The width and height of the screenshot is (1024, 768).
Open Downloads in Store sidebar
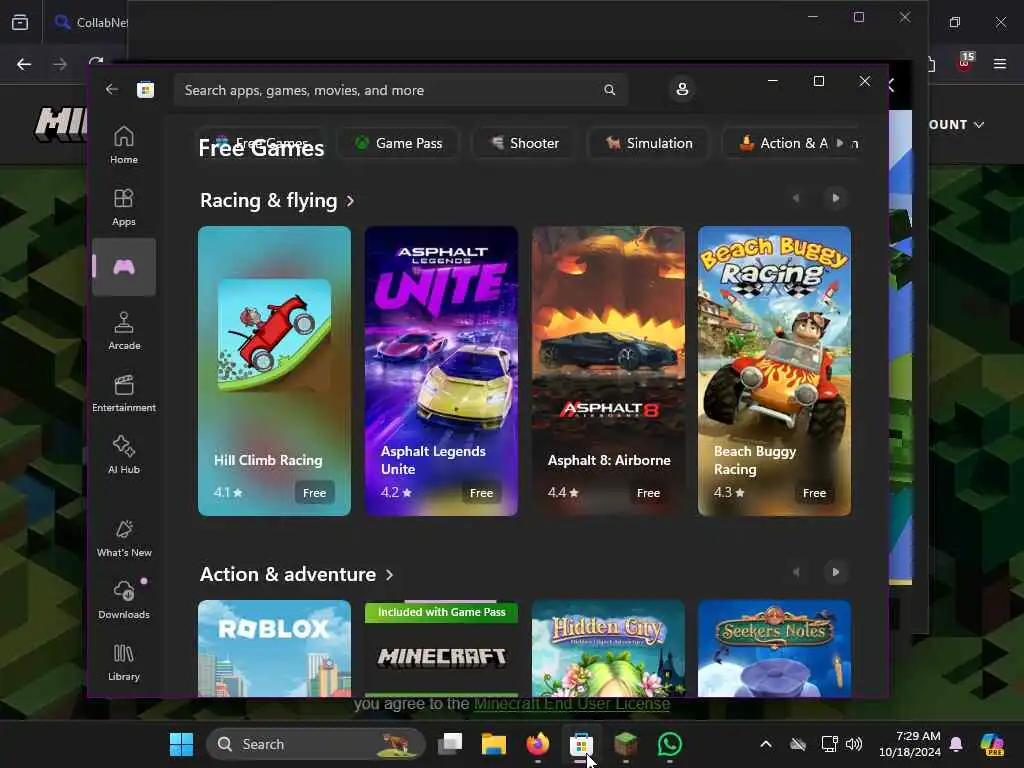pos(123,600)
